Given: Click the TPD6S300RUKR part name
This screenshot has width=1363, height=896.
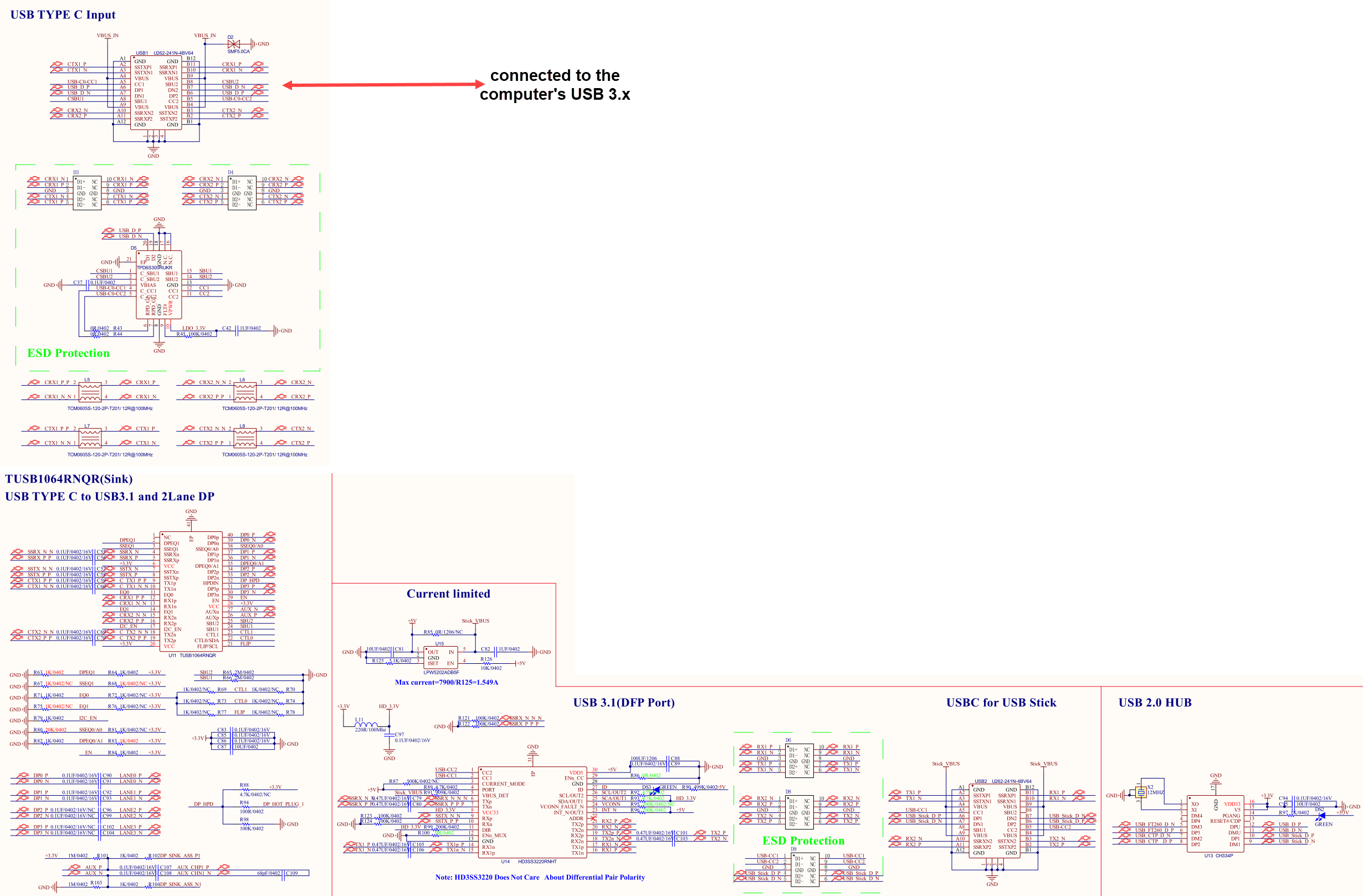Looking at the screenshot, I should (x=154, y=268).
